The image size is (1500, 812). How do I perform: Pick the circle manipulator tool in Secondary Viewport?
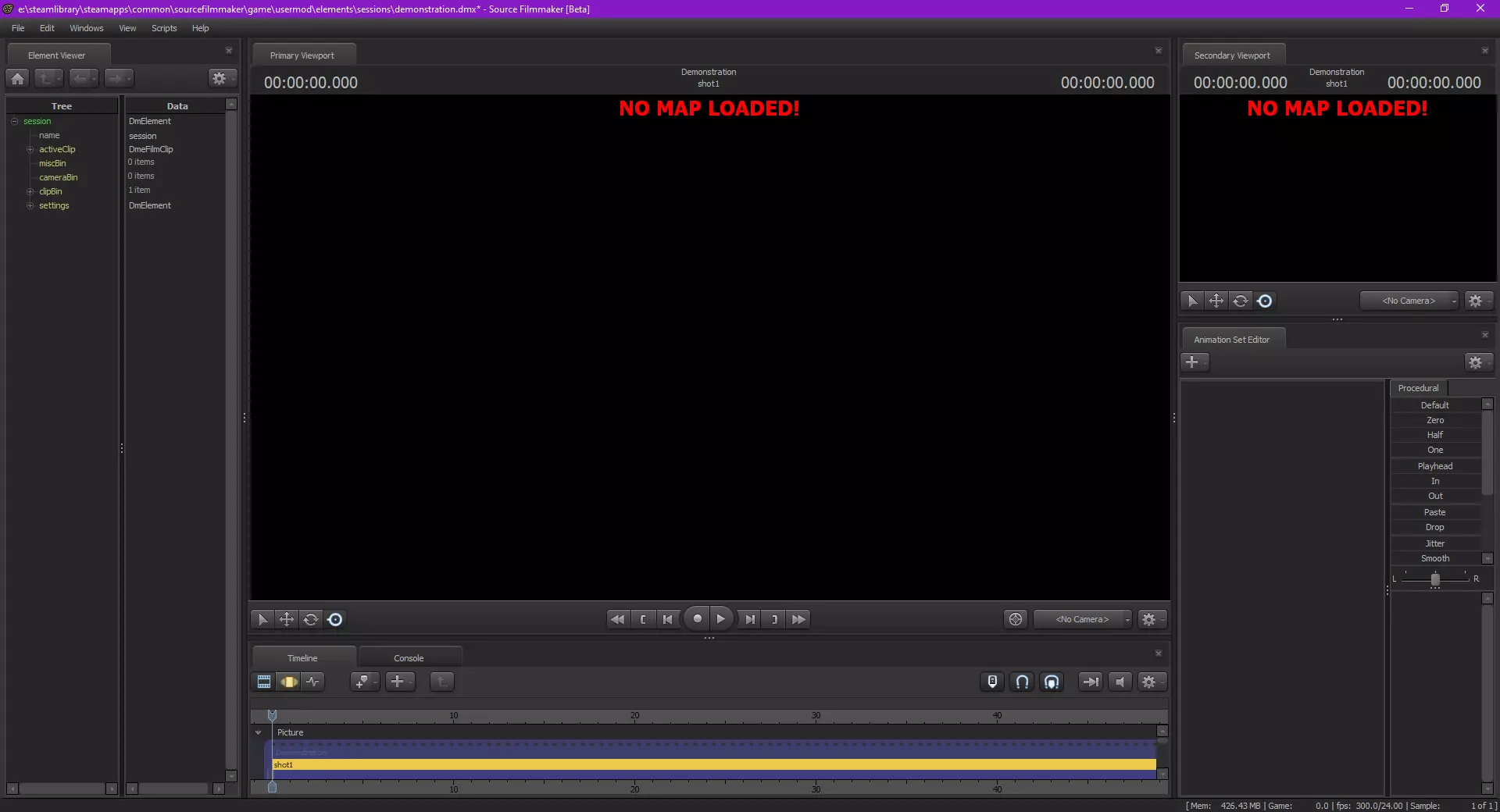point(1265,301)
